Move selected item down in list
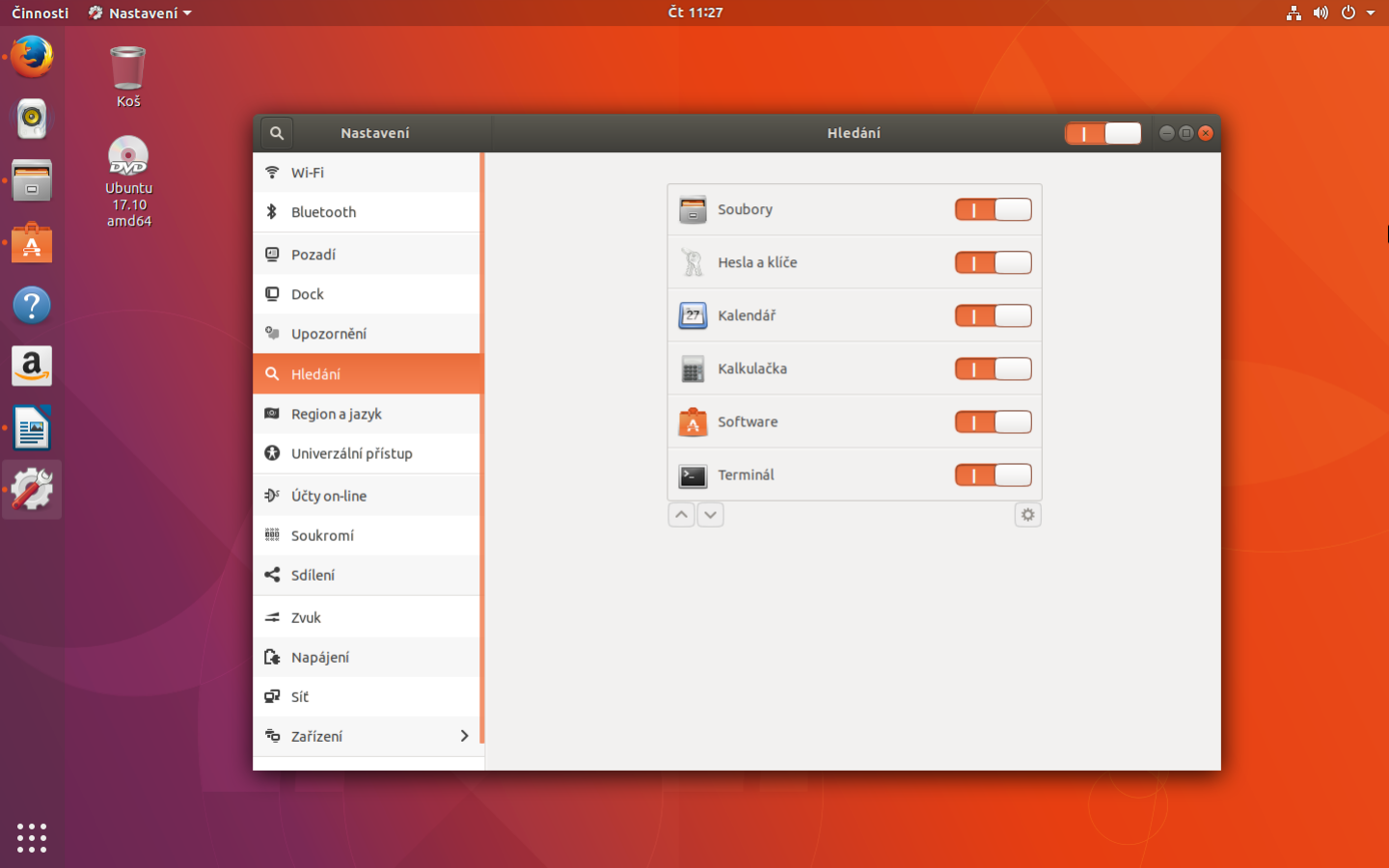The height and width of the screenshot is (868, 1389). (710, 515)
